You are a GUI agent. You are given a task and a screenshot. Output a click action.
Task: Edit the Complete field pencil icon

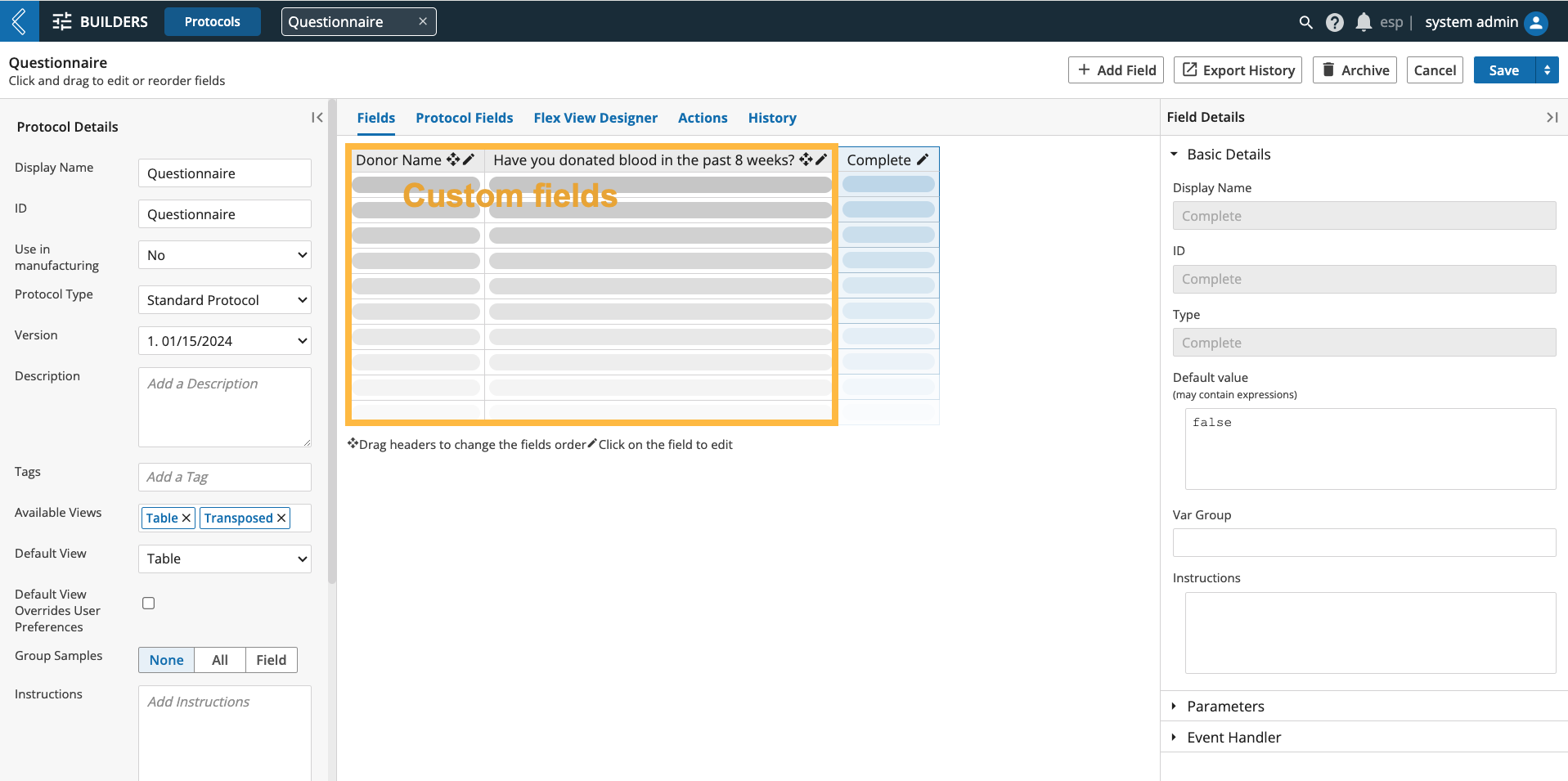(923, 159)
